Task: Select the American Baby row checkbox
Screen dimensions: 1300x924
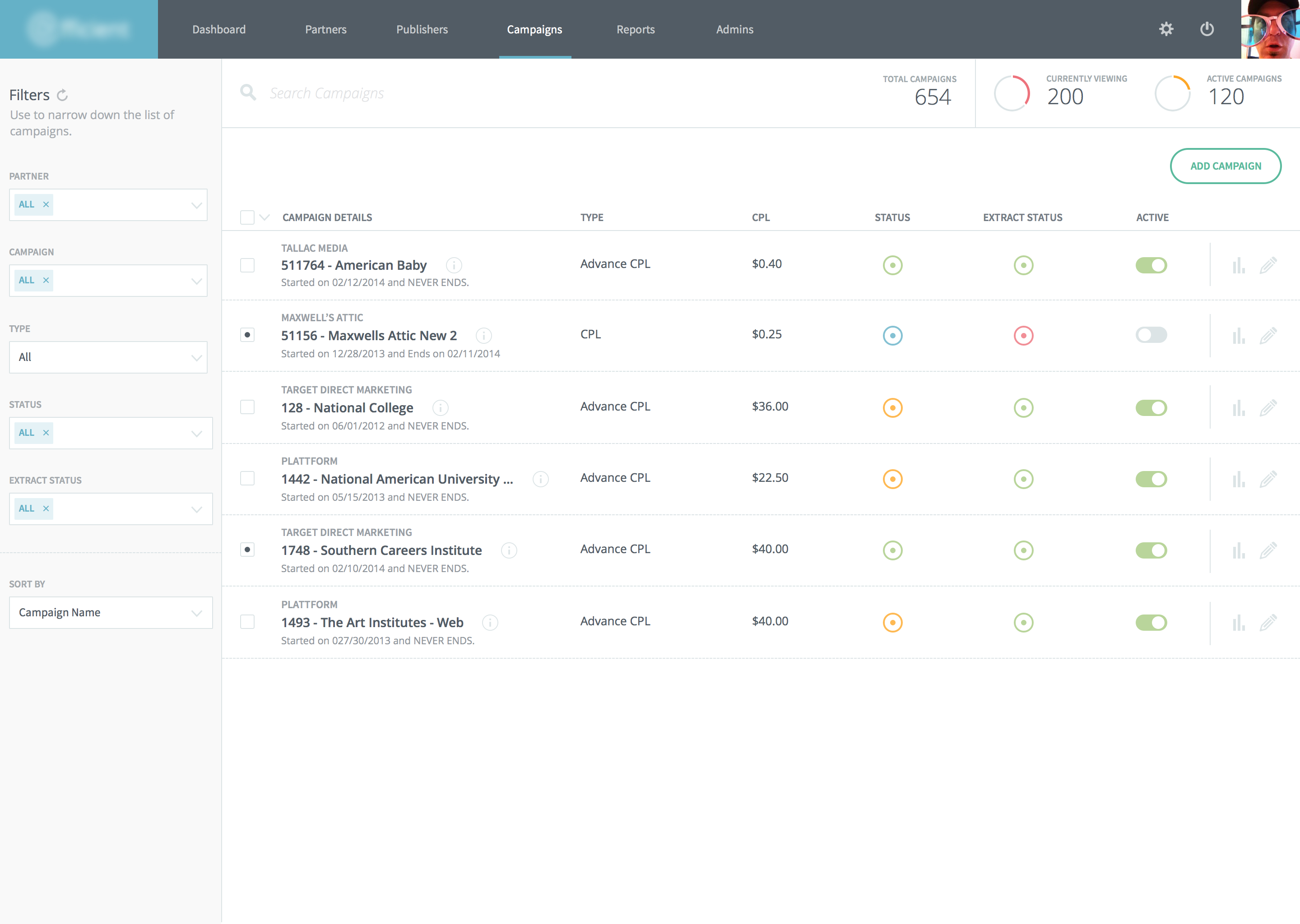Action: click(247, 265)
